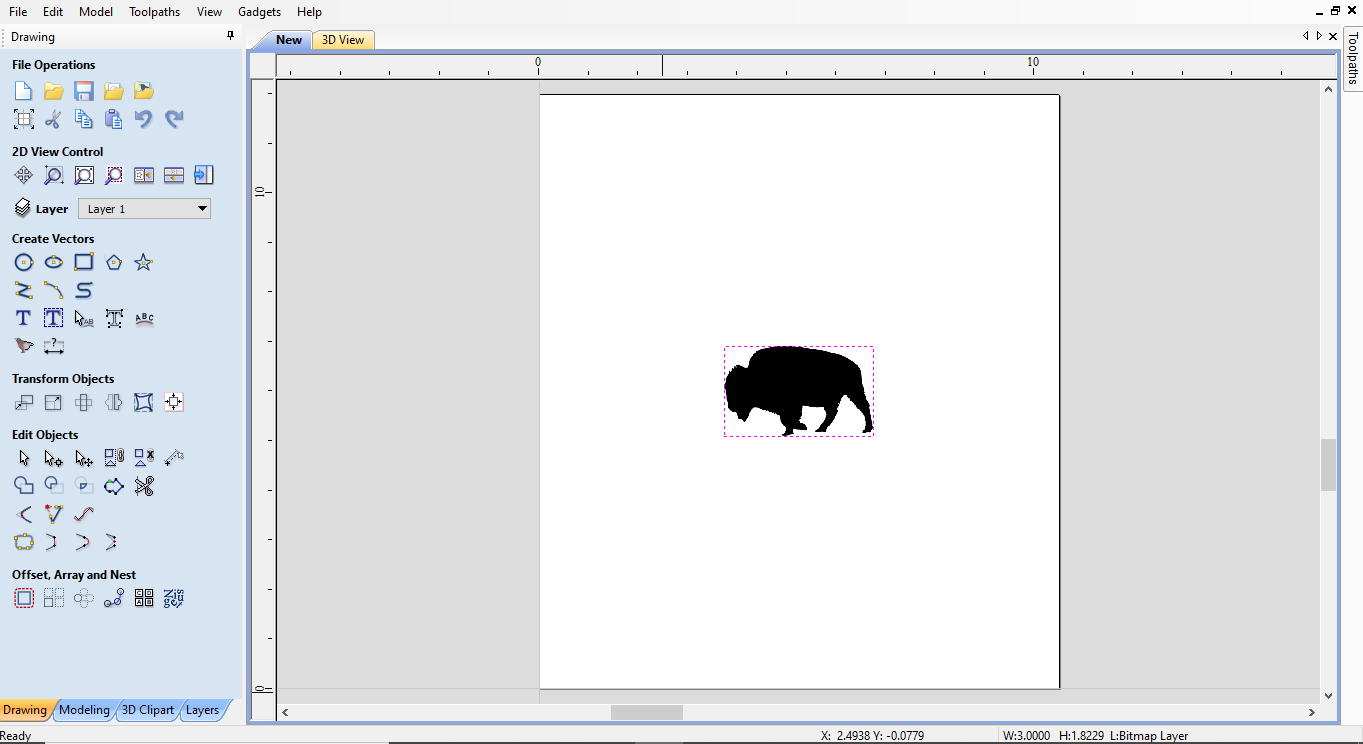Image resolution: width=1363 pixels, height=744 pixels.
Task: Click the Text on Curve ABC icon
Action: click(144, 318)
